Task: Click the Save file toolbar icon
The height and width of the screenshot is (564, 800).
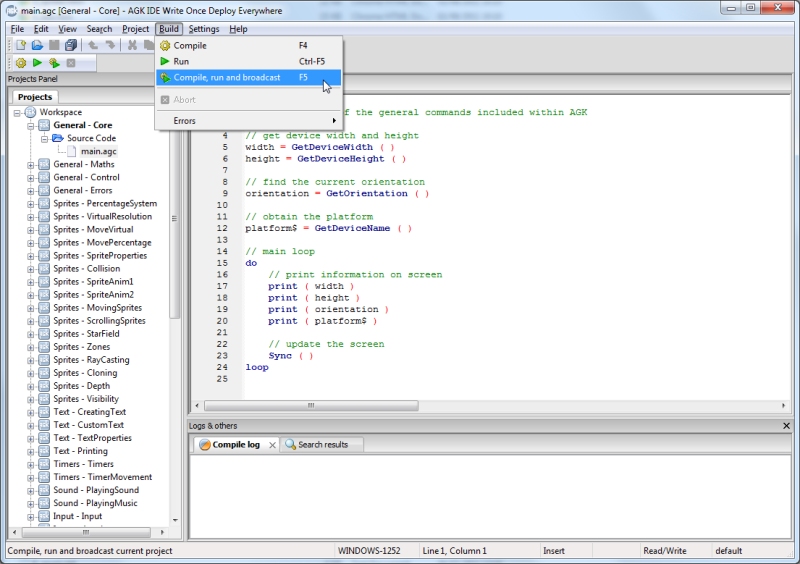Action: coord(54,45)
